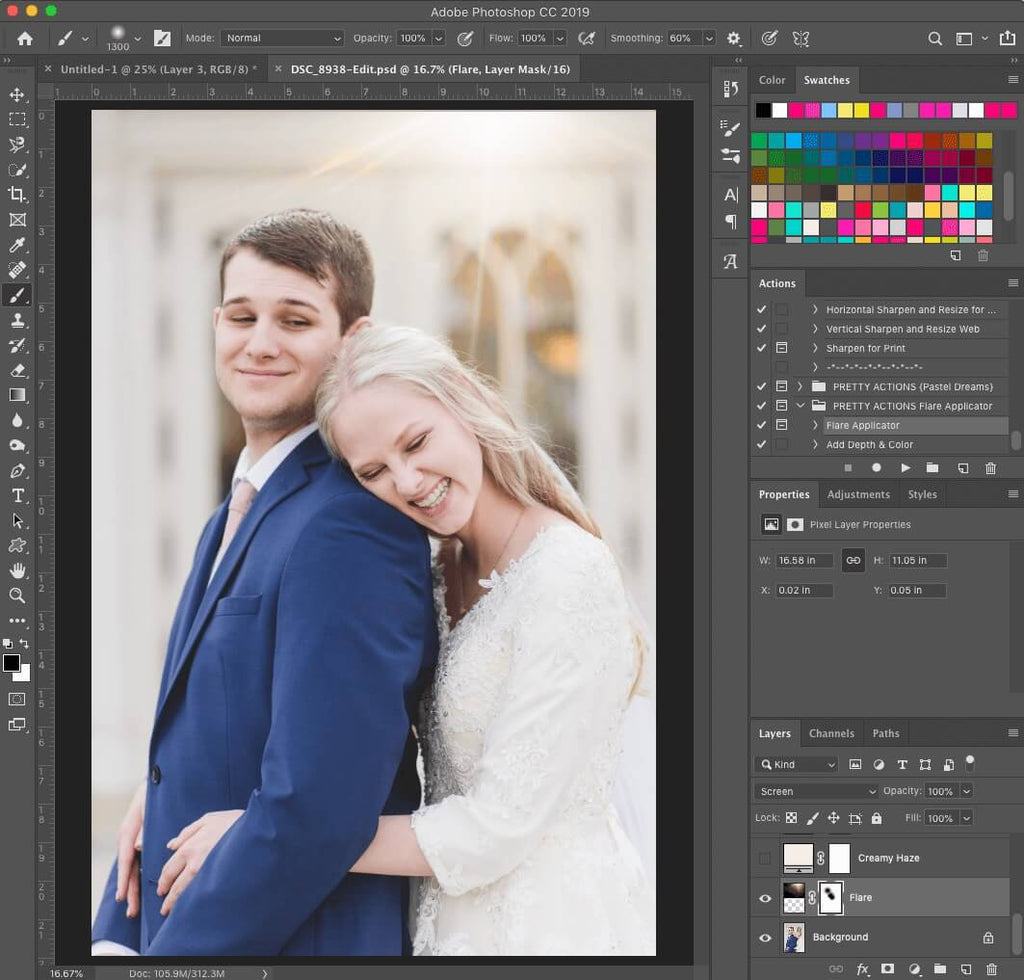1024x980 pixels.
Task: Switch to the Channels tab
Action: 831,733
